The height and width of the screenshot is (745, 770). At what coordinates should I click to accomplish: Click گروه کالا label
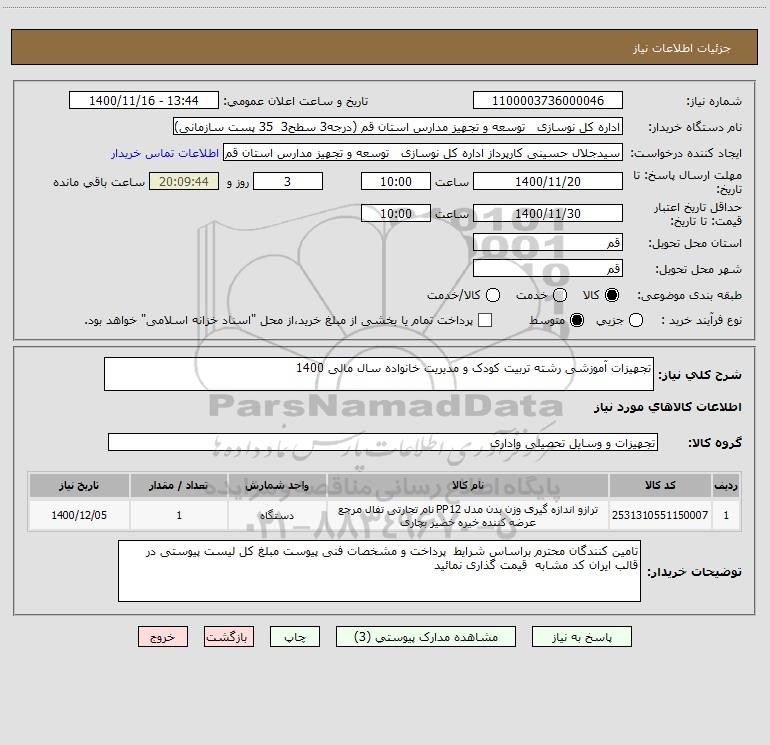tap(715, 443)
